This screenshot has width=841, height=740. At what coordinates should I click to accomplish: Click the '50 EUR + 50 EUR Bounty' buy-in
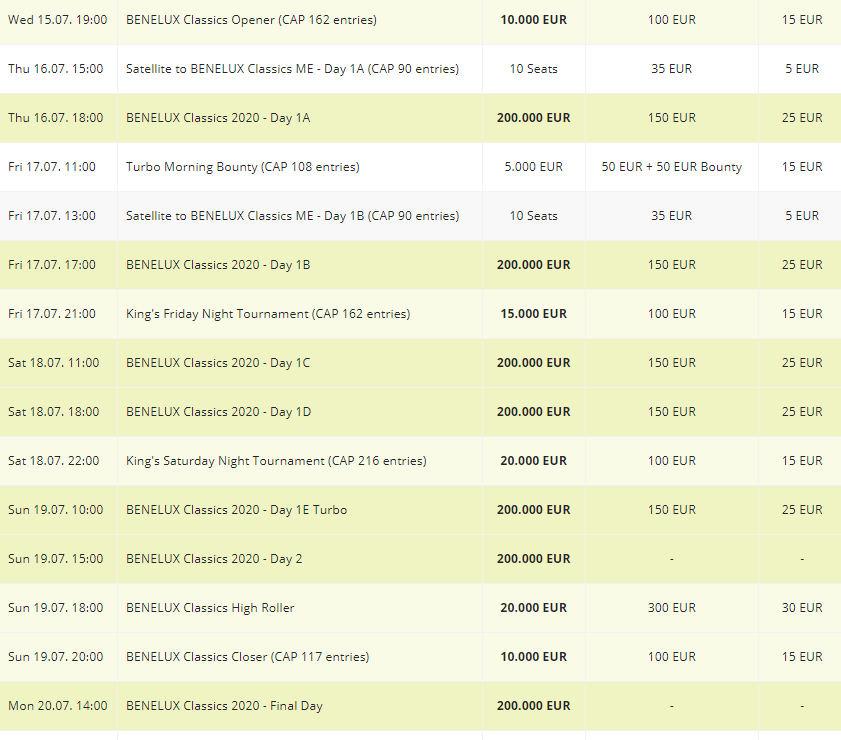point(672,167)
